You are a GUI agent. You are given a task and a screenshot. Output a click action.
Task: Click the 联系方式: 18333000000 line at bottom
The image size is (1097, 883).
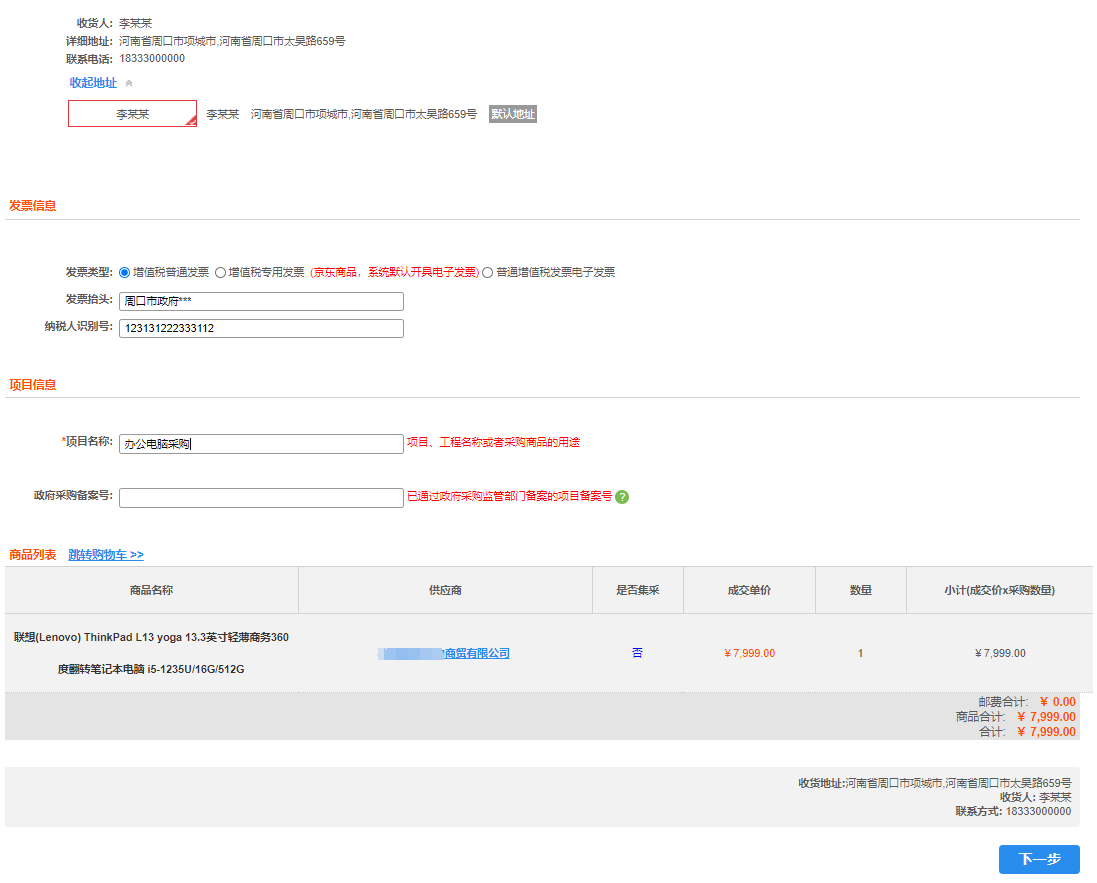(x=1013, y=812)
